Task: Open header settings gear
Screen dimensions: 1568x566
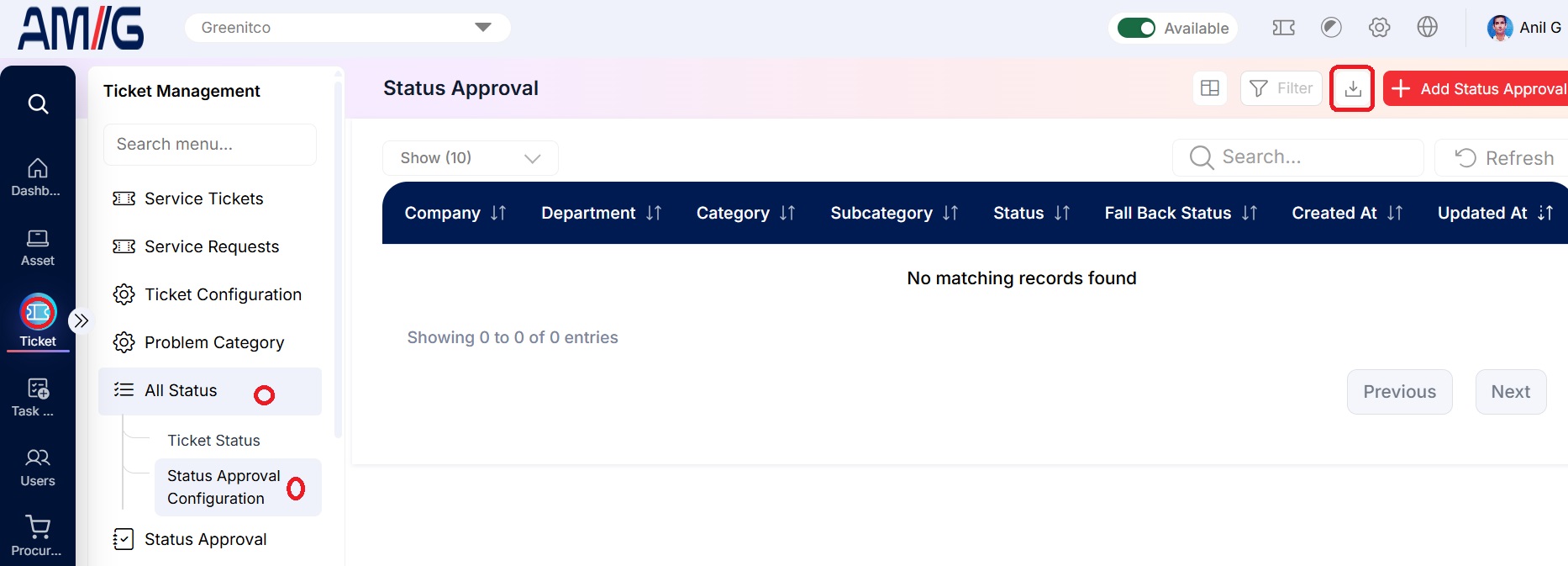Action: click(x=1379, y=28)
